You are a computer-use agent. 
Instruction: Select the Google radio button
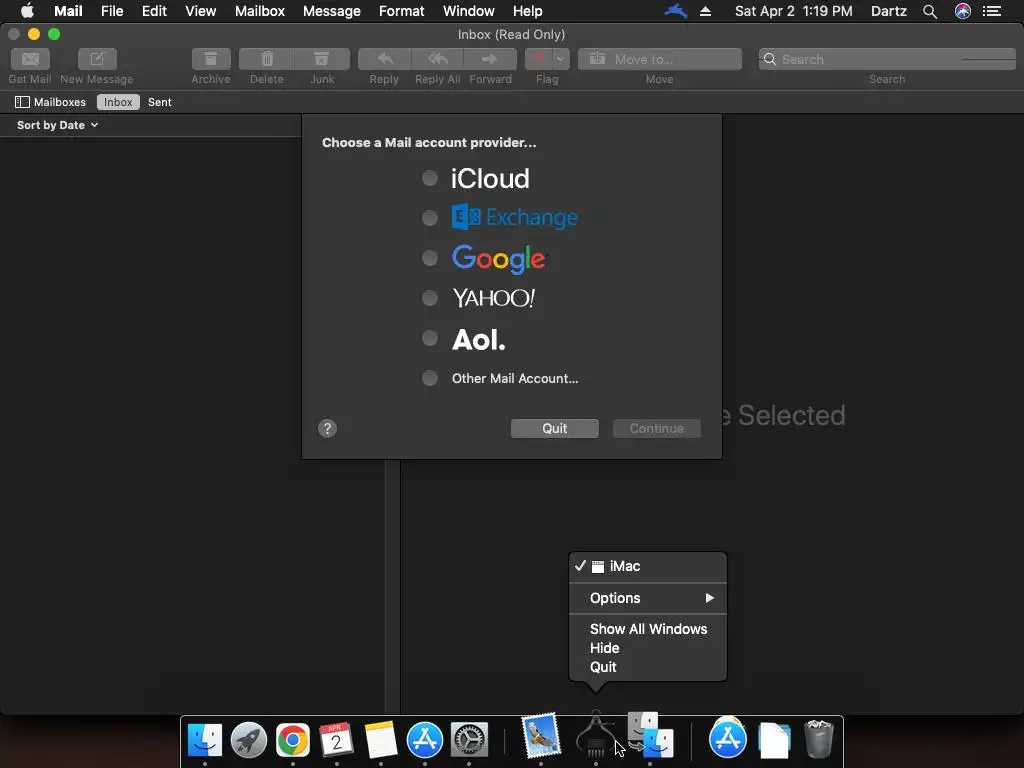pos(430,258)
